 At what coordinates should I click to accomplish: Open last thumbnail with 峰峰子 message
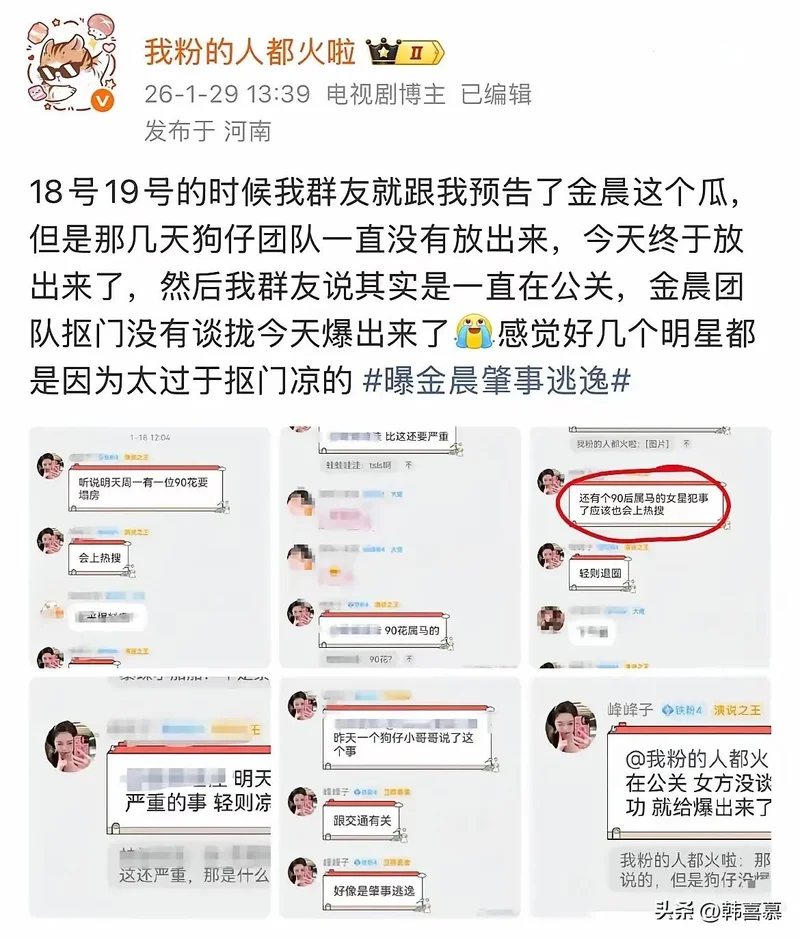[650, 797]
